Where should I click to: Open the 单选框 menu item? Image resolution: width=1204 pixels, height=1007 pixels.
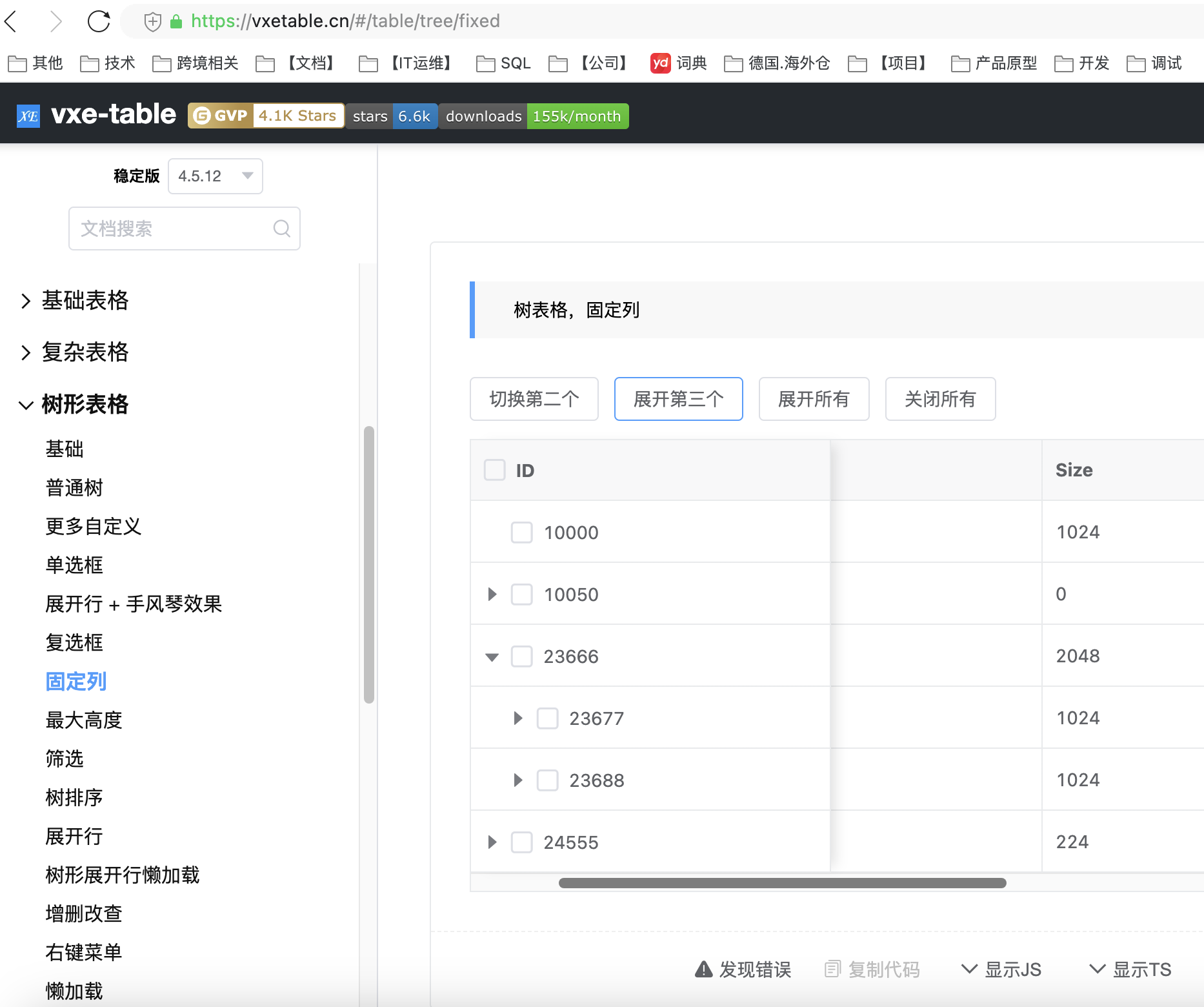(74, 565)
